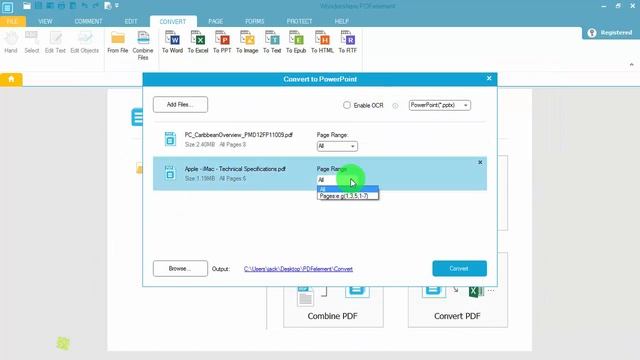Remove the Apple iMac file with its X
The image size is (640, 360).
[x=480, y=162]
